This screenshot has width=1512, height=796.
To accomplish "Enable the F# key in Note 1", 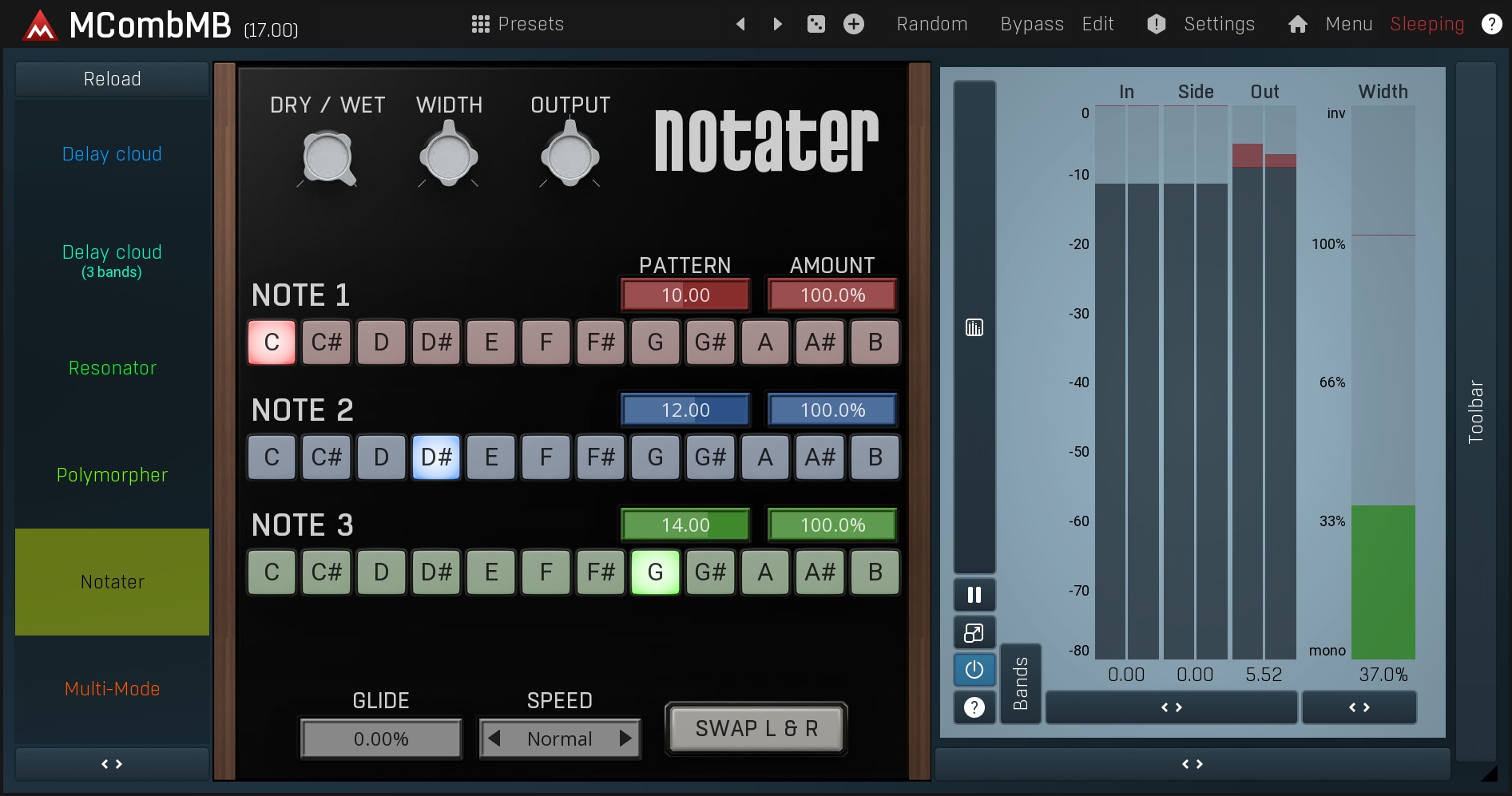I will coord(601,343).
